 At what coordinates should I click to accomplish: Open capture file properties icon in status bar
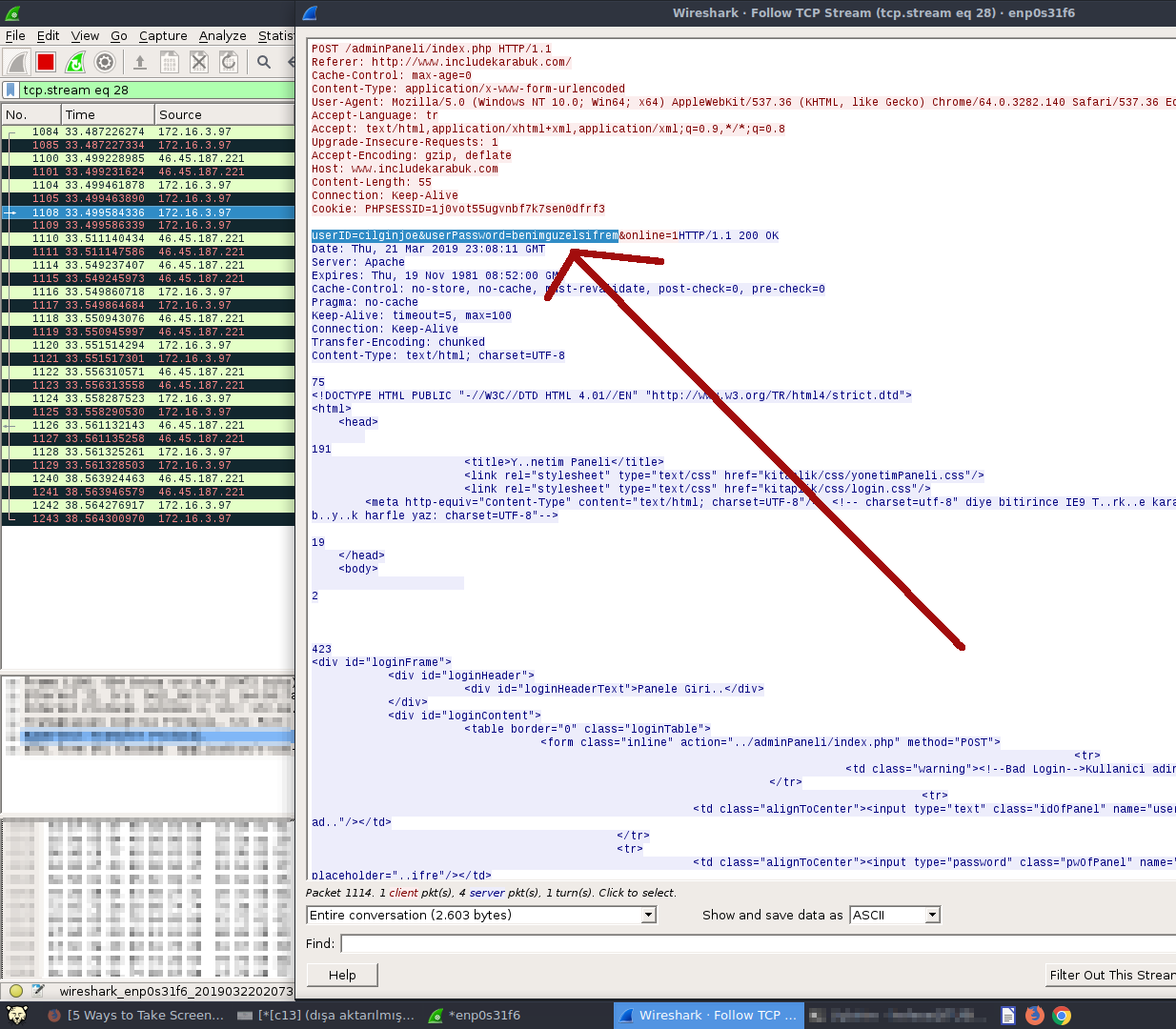[38, 991]
